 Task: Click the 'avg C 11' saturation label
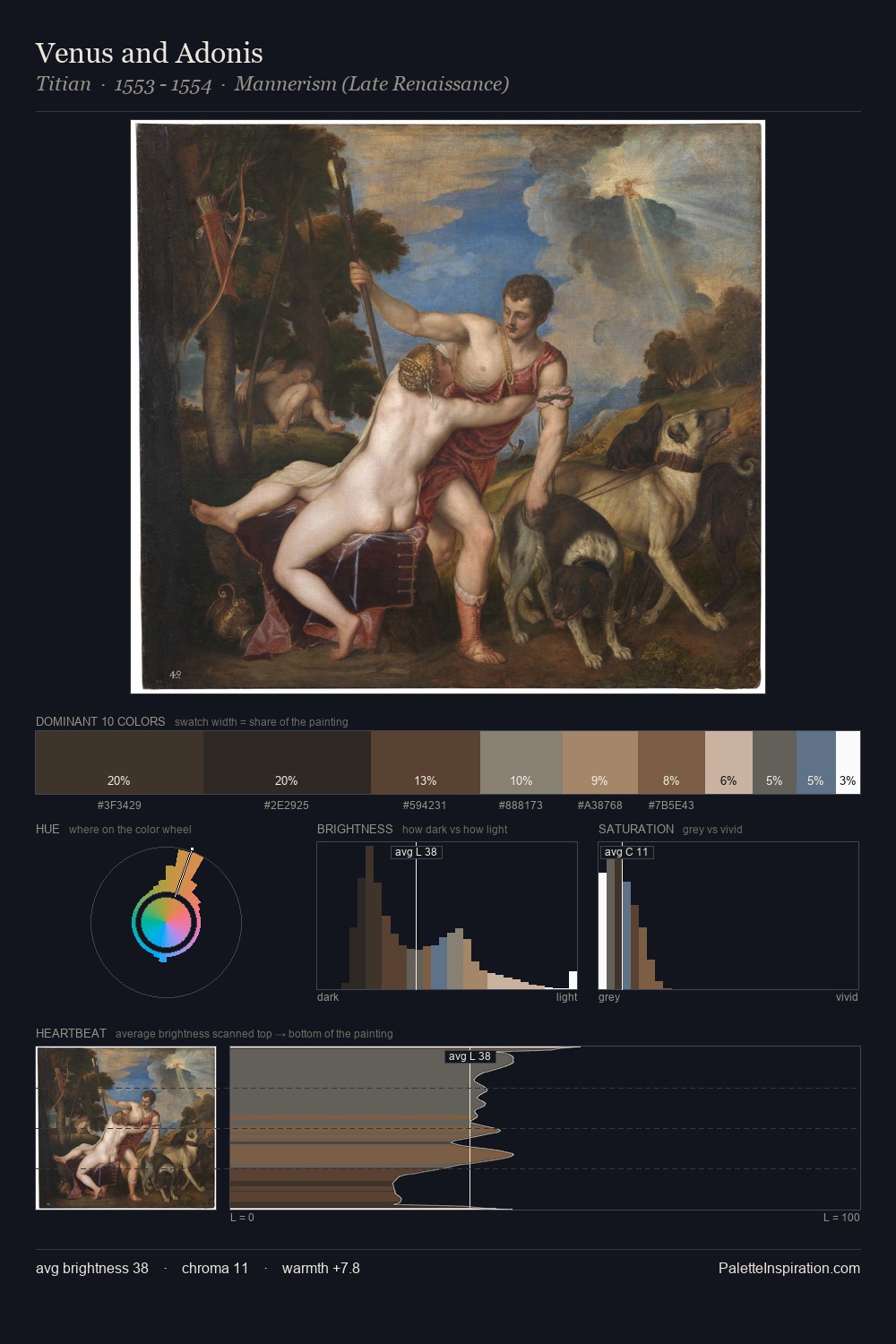(626, 852)
